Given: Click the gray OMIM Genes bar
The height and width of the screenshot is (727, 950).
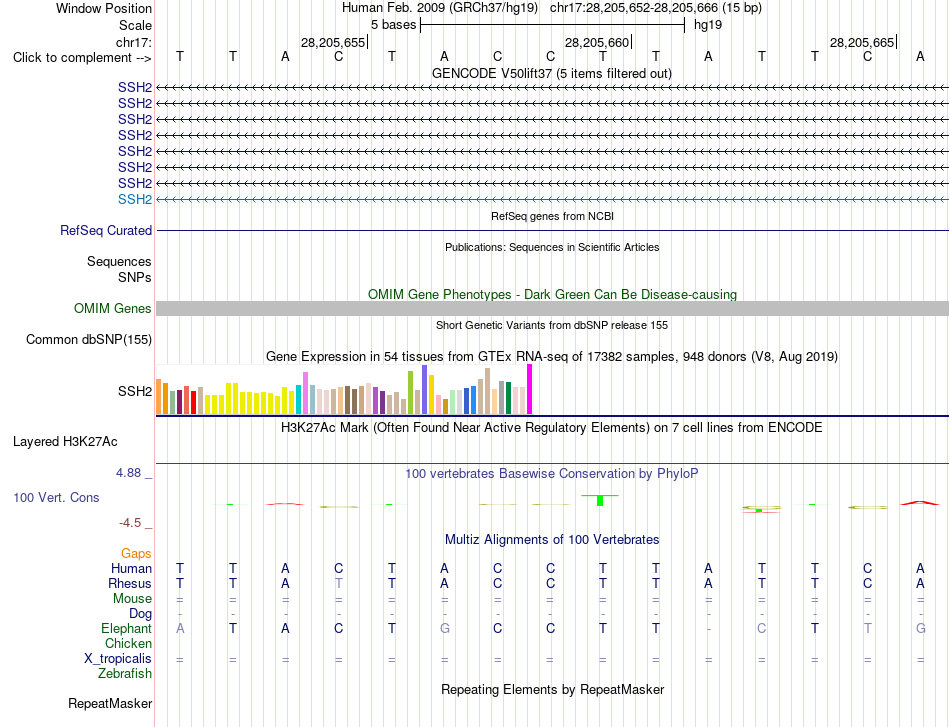Looking at the screenshot, I should click(552, 308).
